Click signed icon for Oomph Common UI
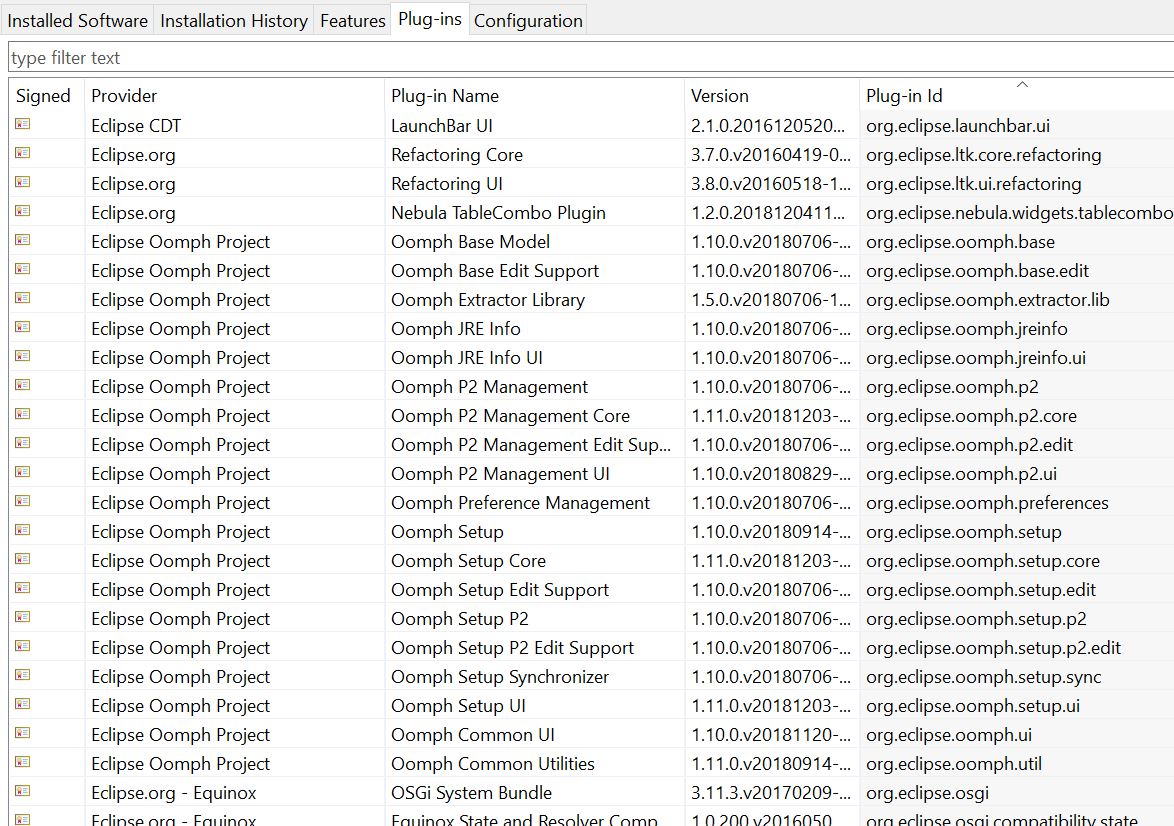This screenshot has width=1174, height=826. click(22, 733)
